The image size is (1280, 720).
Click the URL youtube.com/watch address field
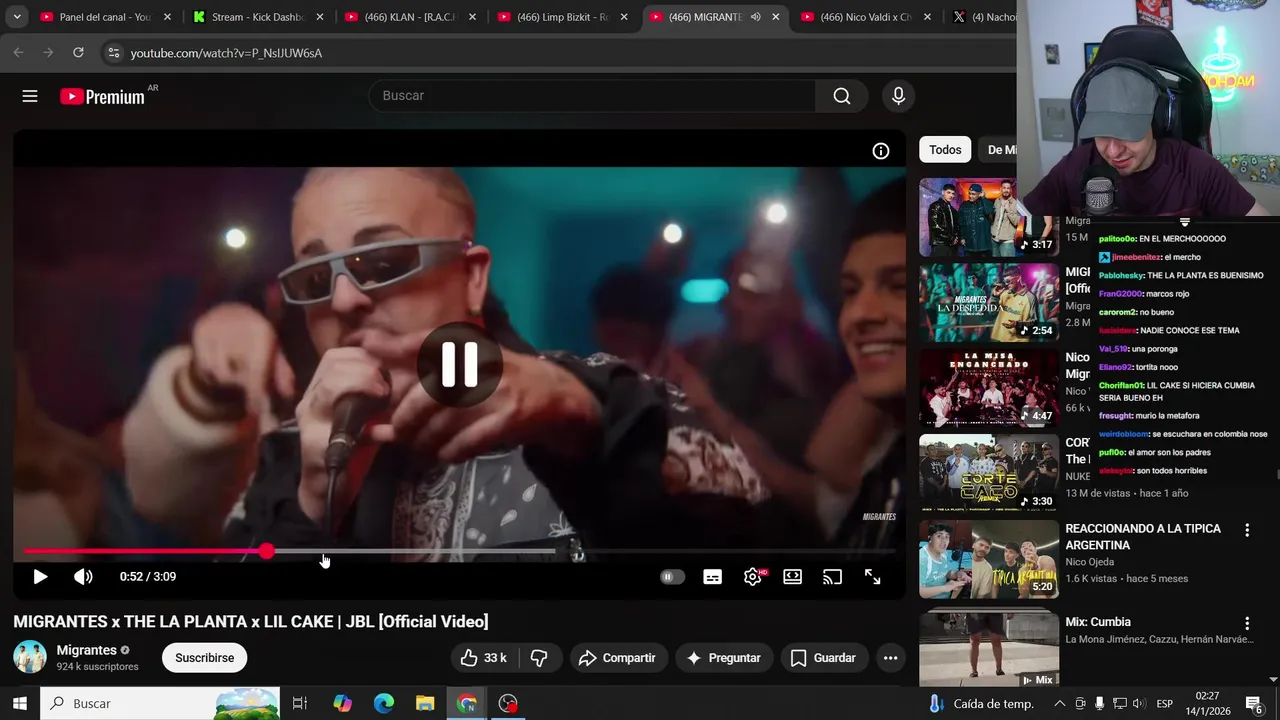tap(226, 53)
